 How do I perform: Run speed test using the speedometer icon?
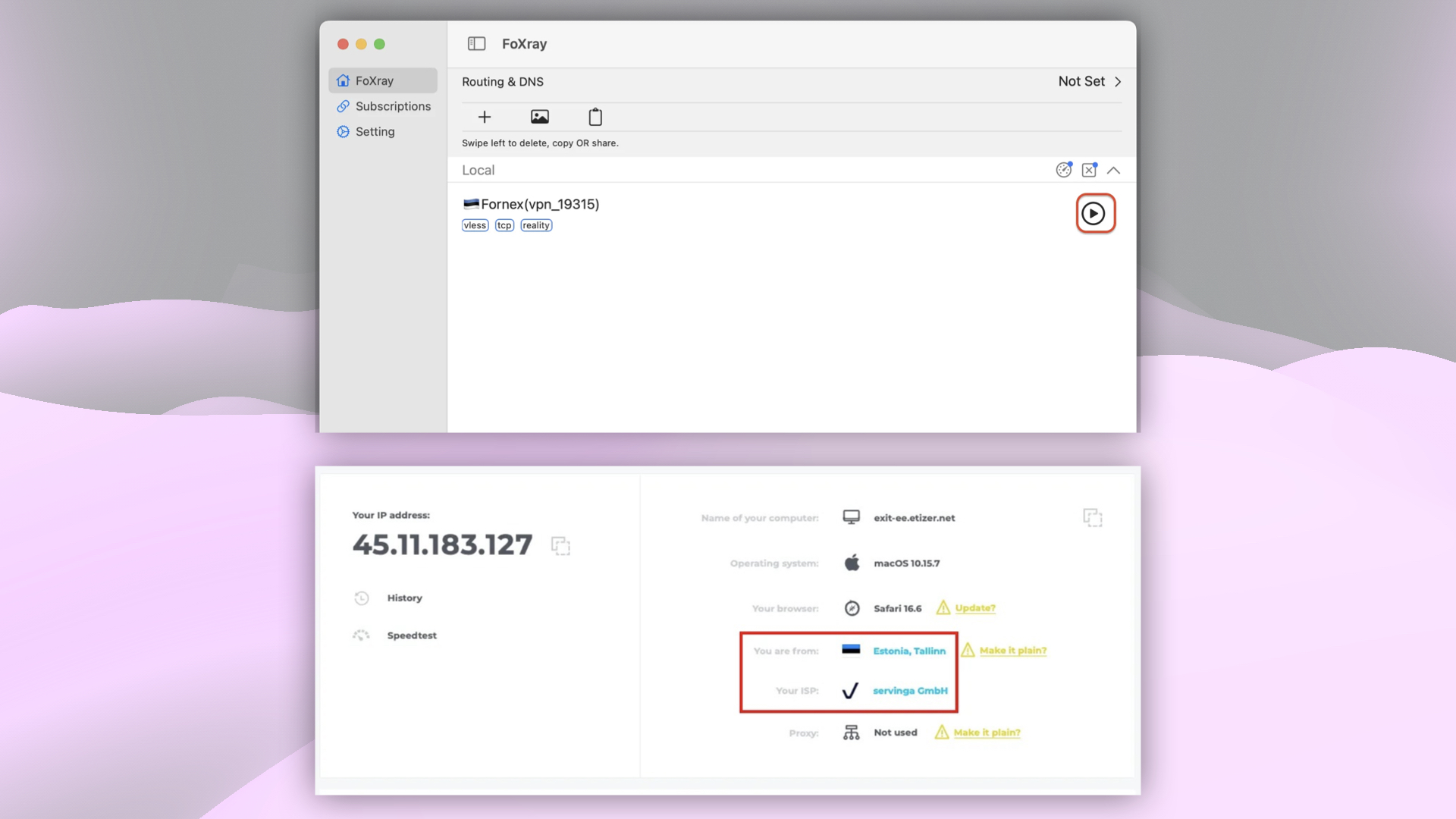[1064, 169]
